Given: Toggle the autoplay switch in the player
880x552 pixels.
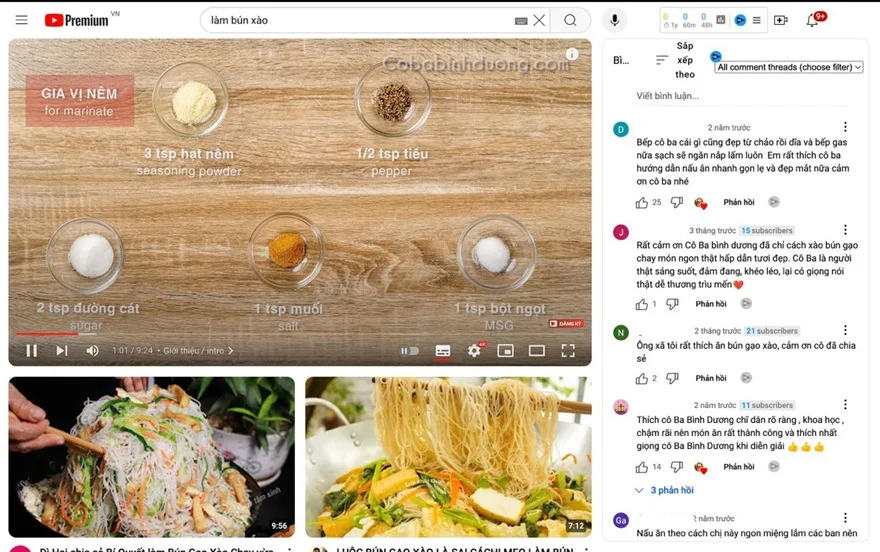Looking at the screenshot, I should (410, 351).
